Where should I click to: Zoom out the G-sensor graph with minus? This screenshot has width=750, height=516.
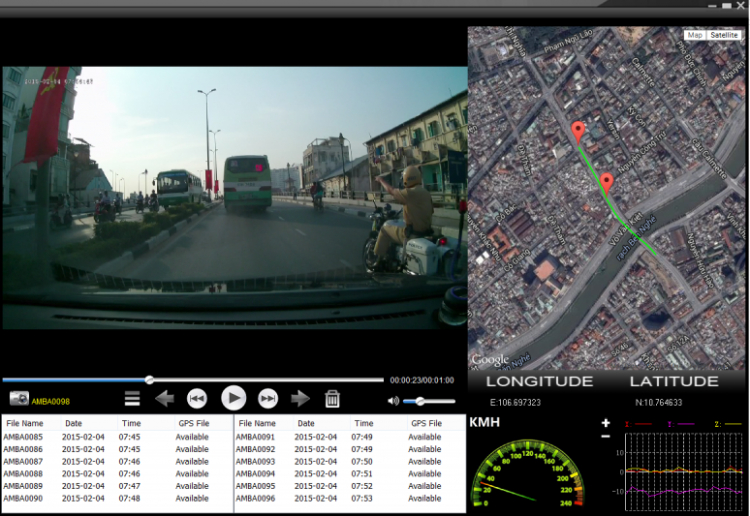point(606,436)
